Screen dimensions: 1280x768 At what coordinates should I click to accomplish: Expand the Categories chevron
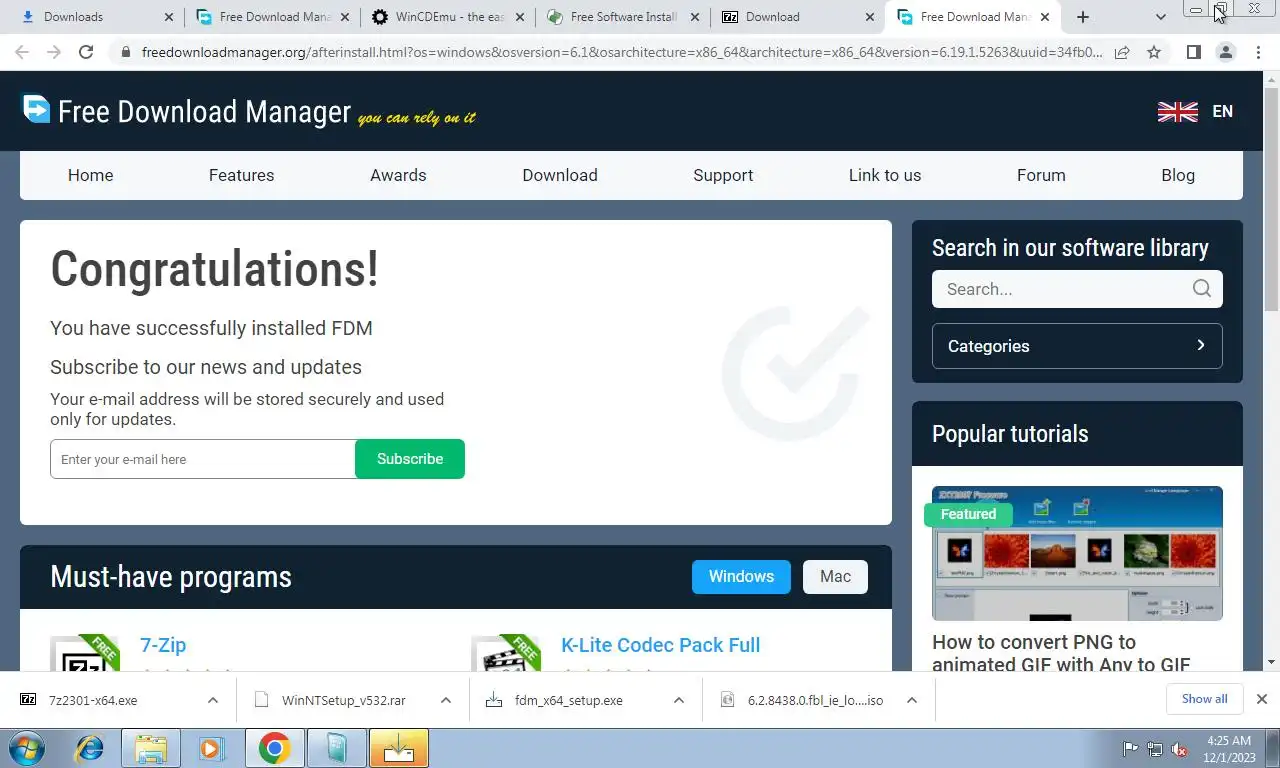(1201, 345)
